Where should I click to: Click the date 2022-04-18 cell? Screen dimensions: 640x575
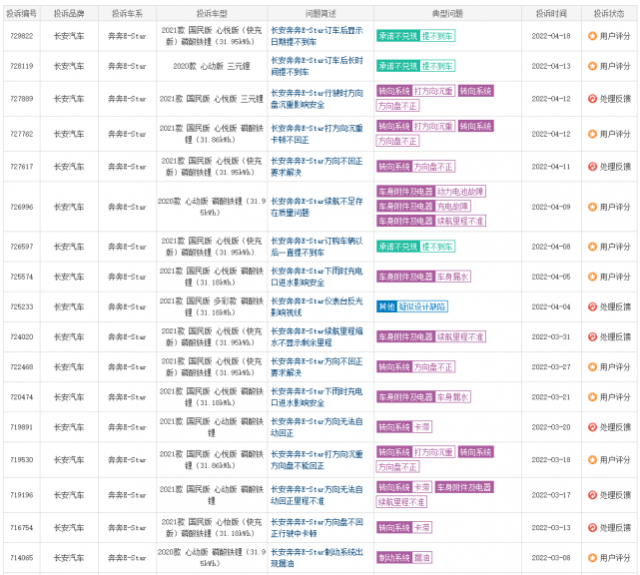551,36
